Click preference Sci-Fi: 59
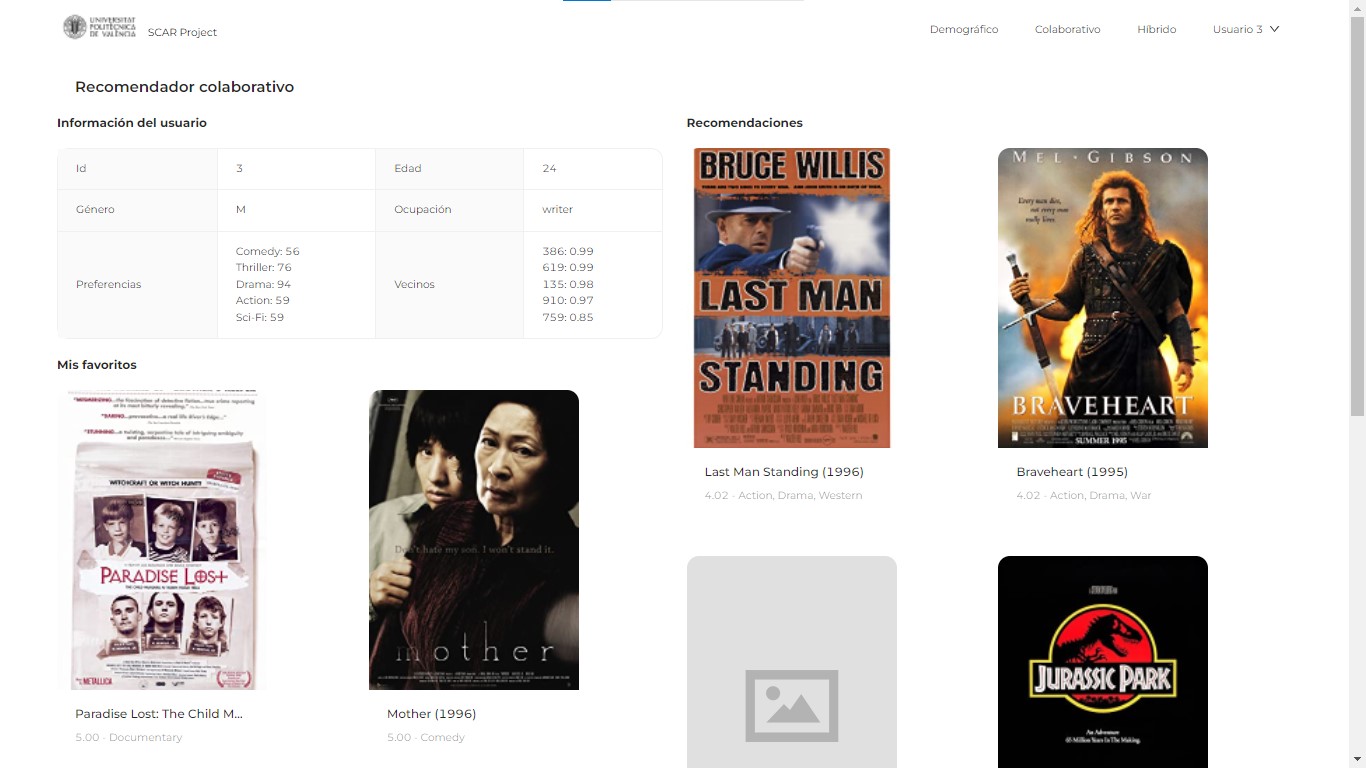1366x768 pixels. 260,317
